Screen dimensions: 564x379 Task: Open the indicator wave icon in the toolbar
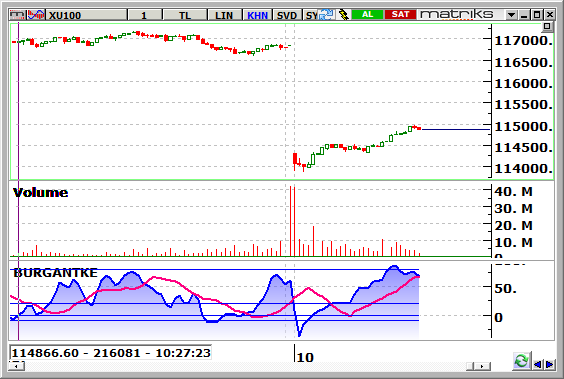tap(36, 15)
